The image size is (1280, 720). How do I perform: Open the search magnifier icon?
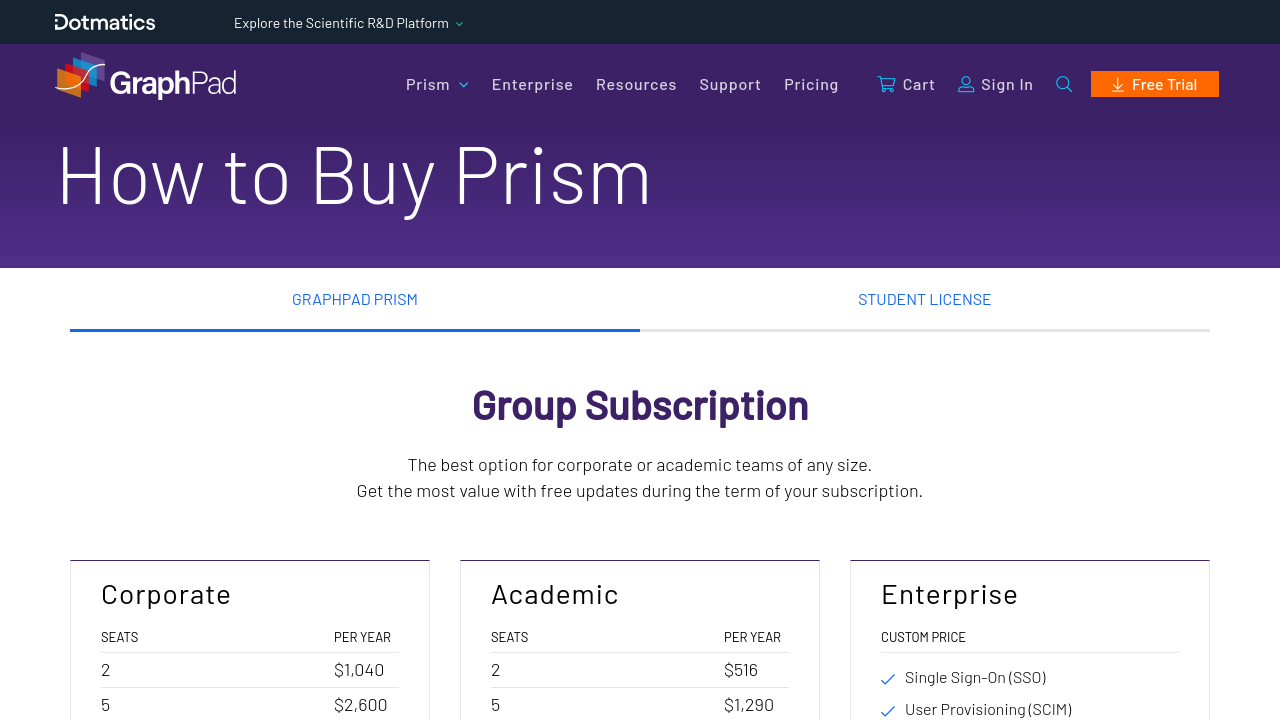click(x=1064, y=84)
